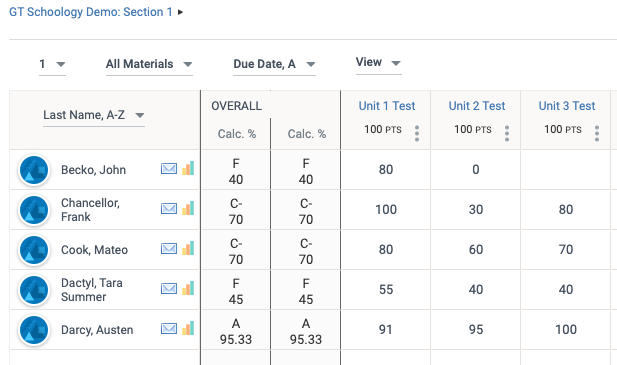Select Darcy's Unit 2 Test score 95
The width and height of the screenshot is (617, 365).
point(476,330)
